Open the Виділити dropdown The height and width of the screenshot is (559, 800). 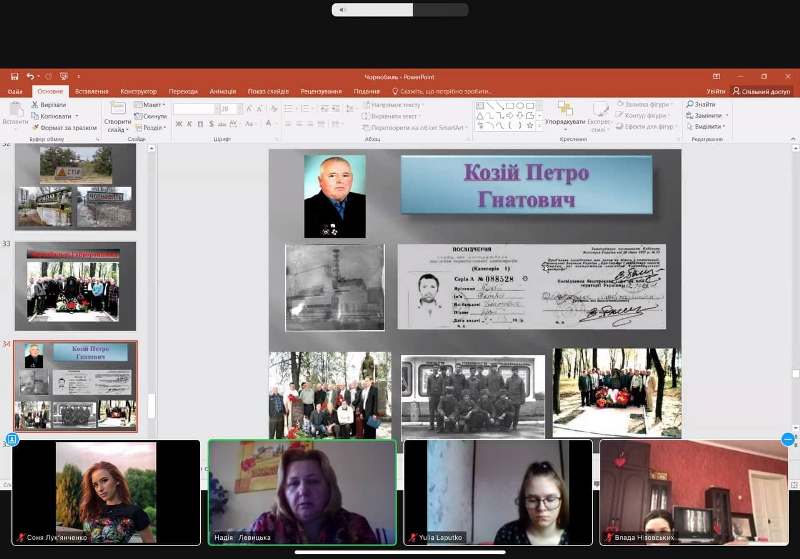click(707, 126)
